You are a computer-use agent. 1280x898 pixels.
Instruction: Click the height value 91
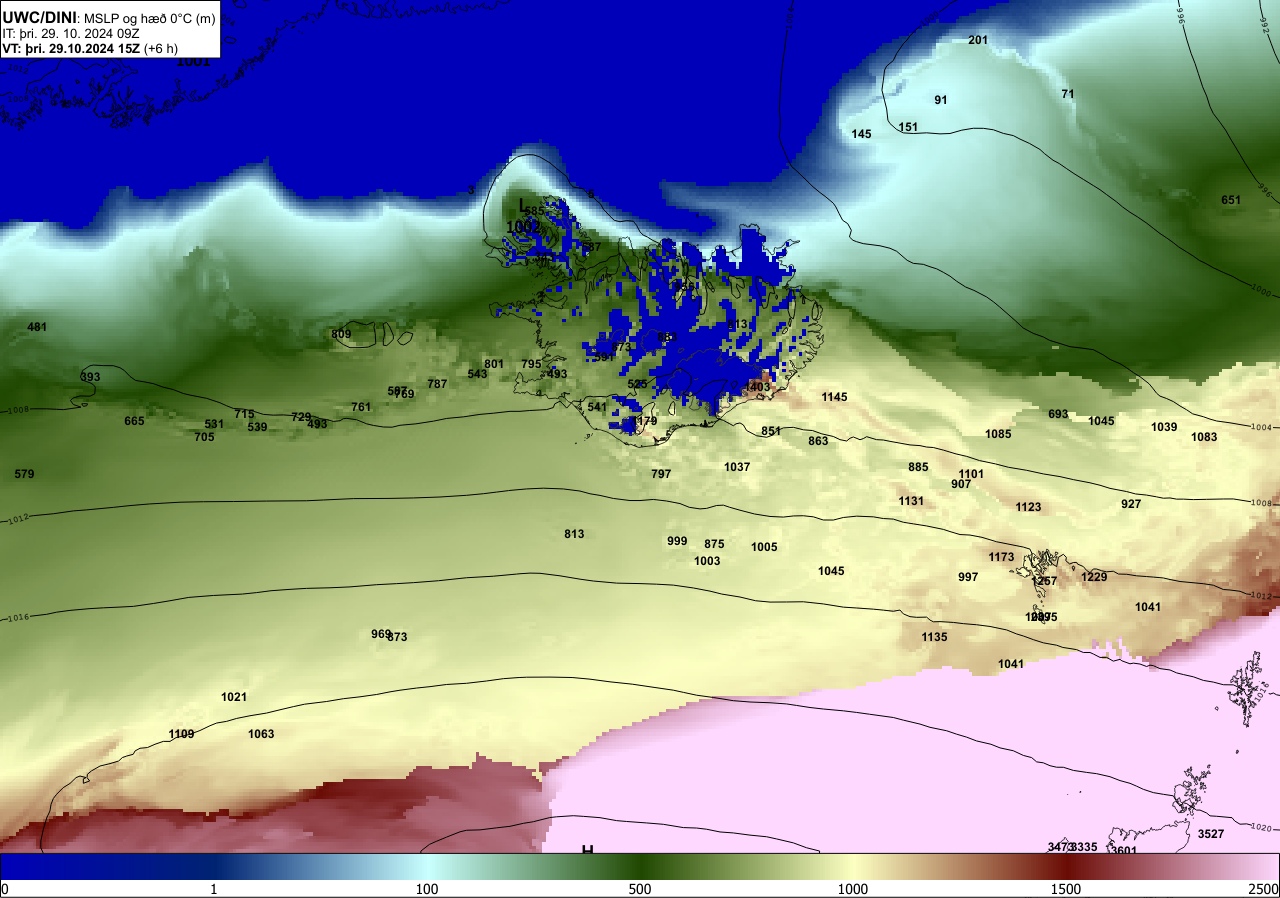(940, 100)
